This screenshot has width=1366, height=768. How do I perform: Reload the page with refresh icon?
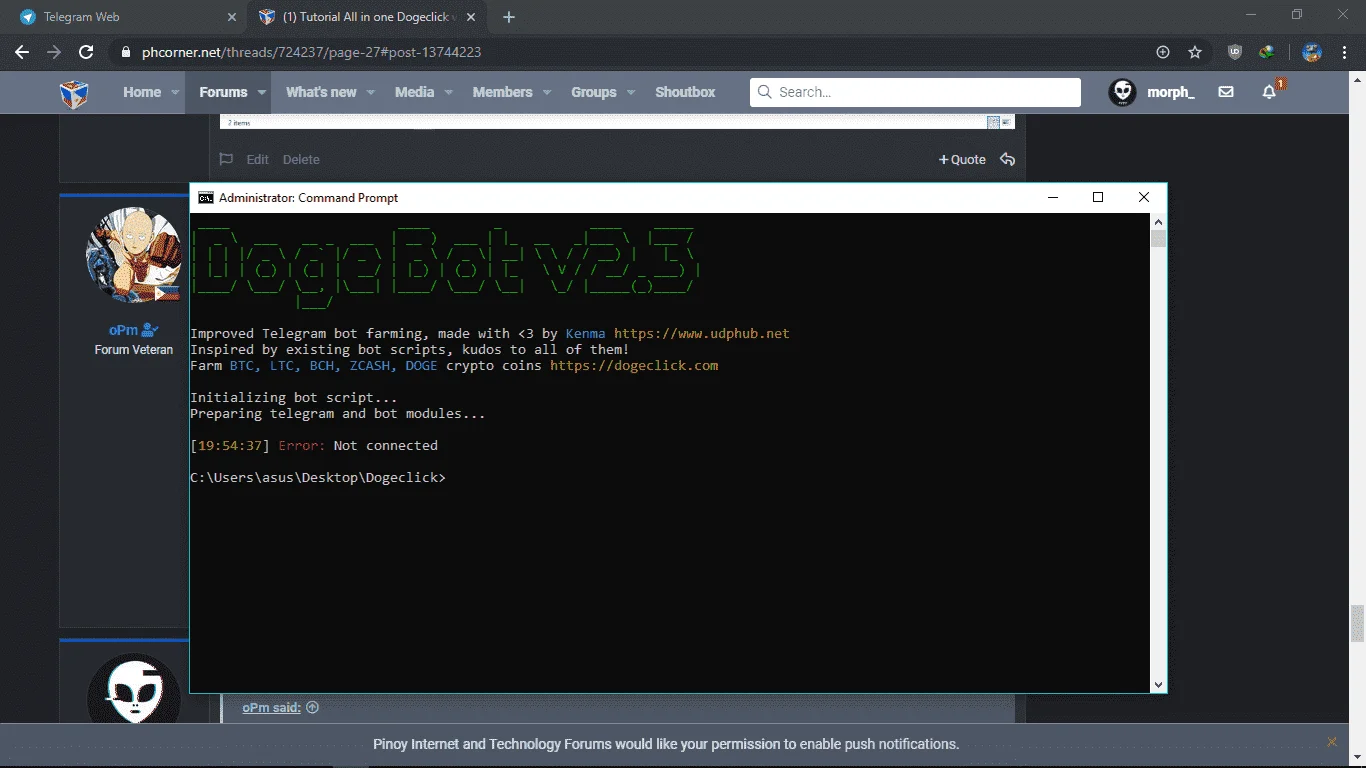pos(86,52)
